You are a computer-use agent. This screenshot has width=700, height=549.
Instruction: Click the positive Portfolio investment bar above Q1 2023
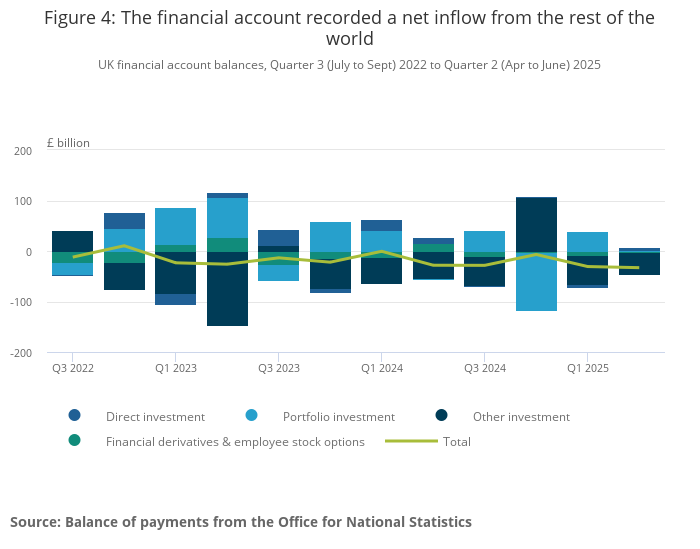point(175,226)
